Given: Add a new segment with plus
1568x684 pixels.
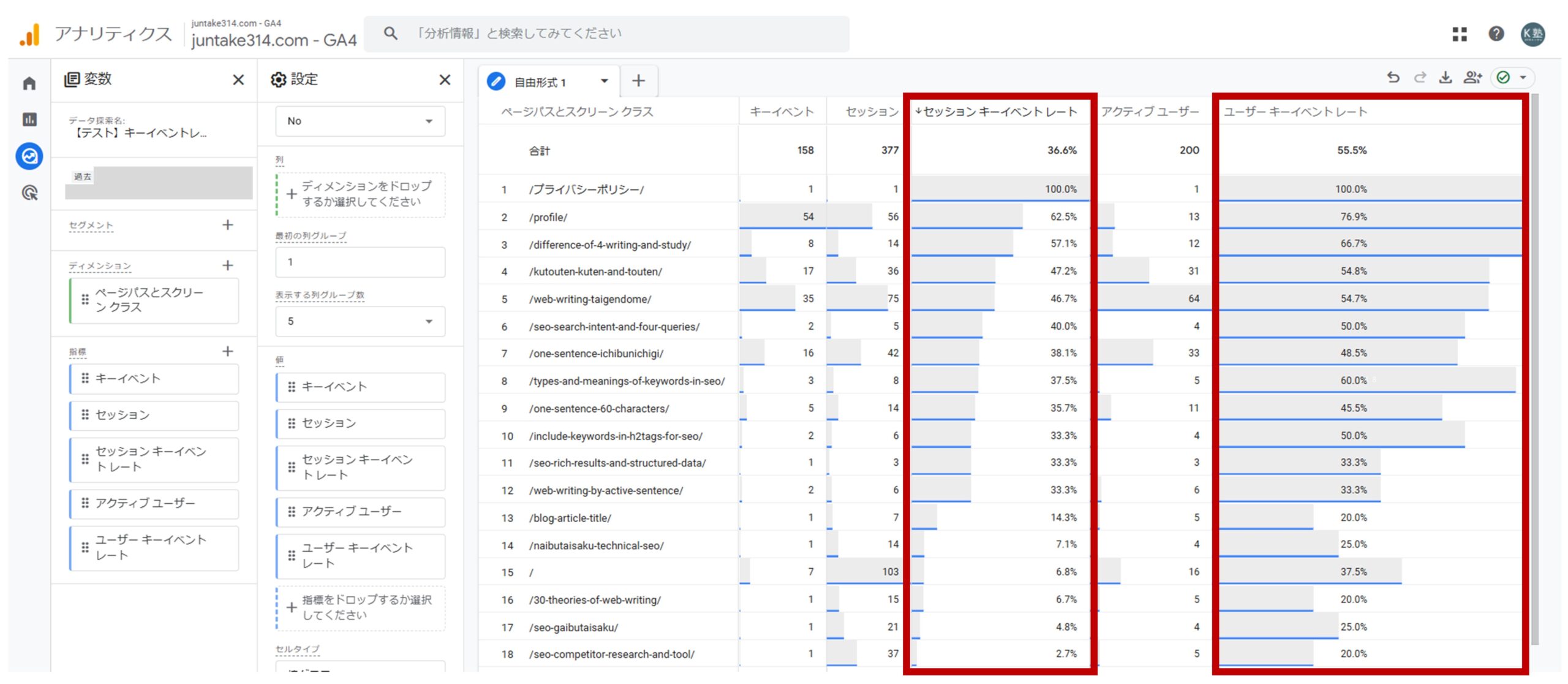Looking at the screenshot, I should click(x=227, y=225).
